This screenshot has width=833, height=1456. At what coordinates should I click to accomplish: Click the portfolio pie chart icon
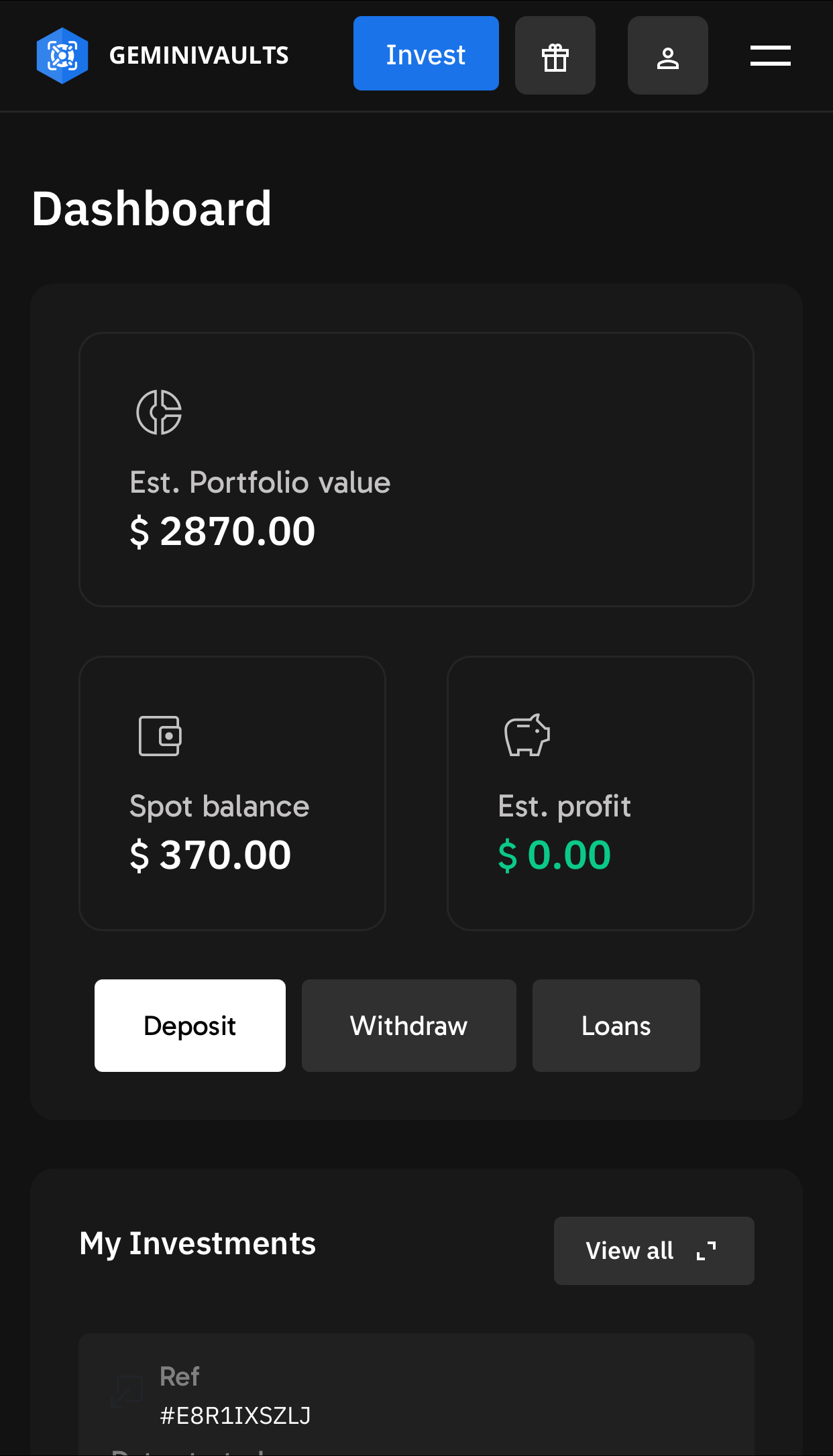(159, 412)
